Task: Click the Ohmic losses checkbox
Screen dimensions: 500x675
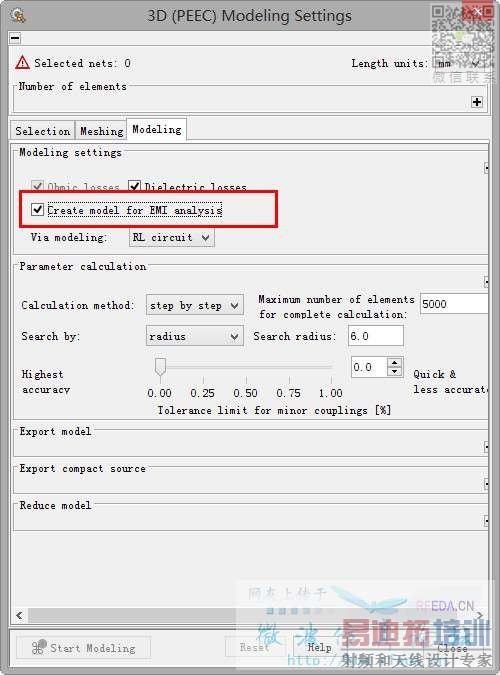Action: click(37, 186)
